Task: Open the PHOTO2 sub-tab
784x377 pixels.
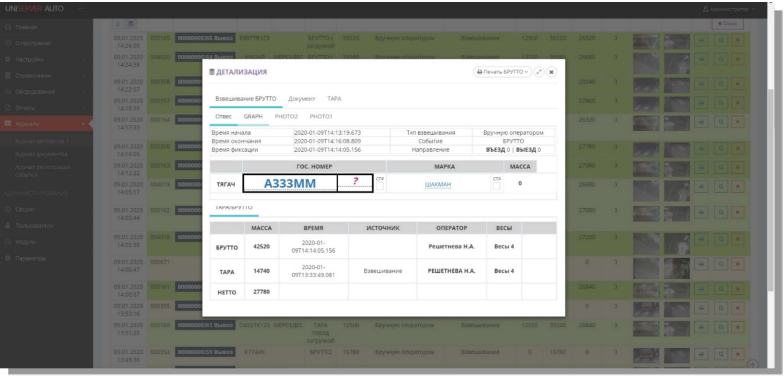Action: pyautogui.click(x=286, y=116)
